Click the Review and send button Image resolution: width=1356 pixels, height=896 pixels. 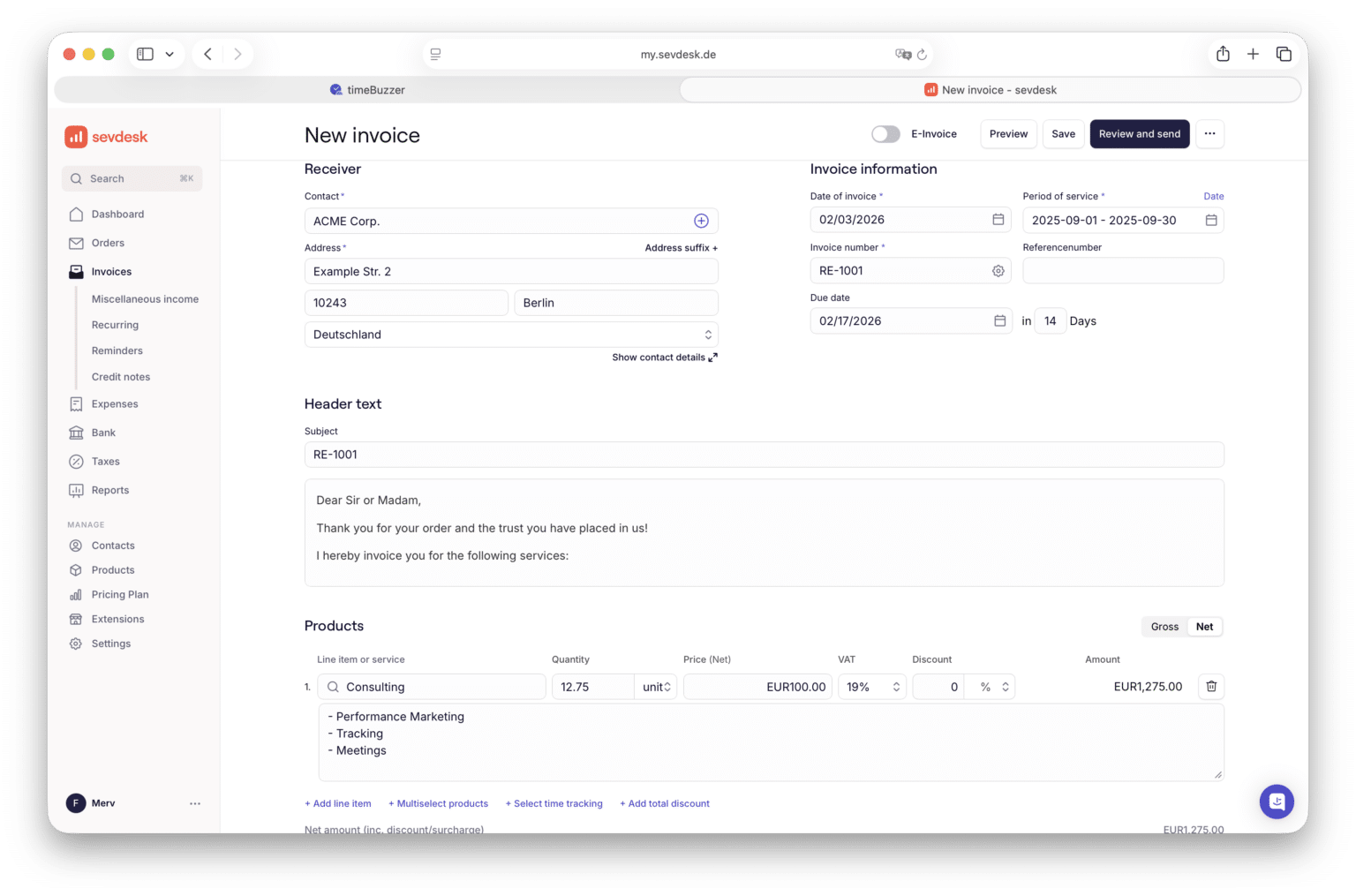tap(1139, 134)
